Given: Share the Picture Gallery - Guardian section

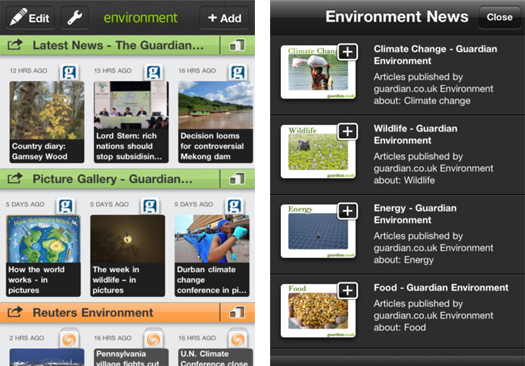Looking at the screenshot, I should coord(15,178).
